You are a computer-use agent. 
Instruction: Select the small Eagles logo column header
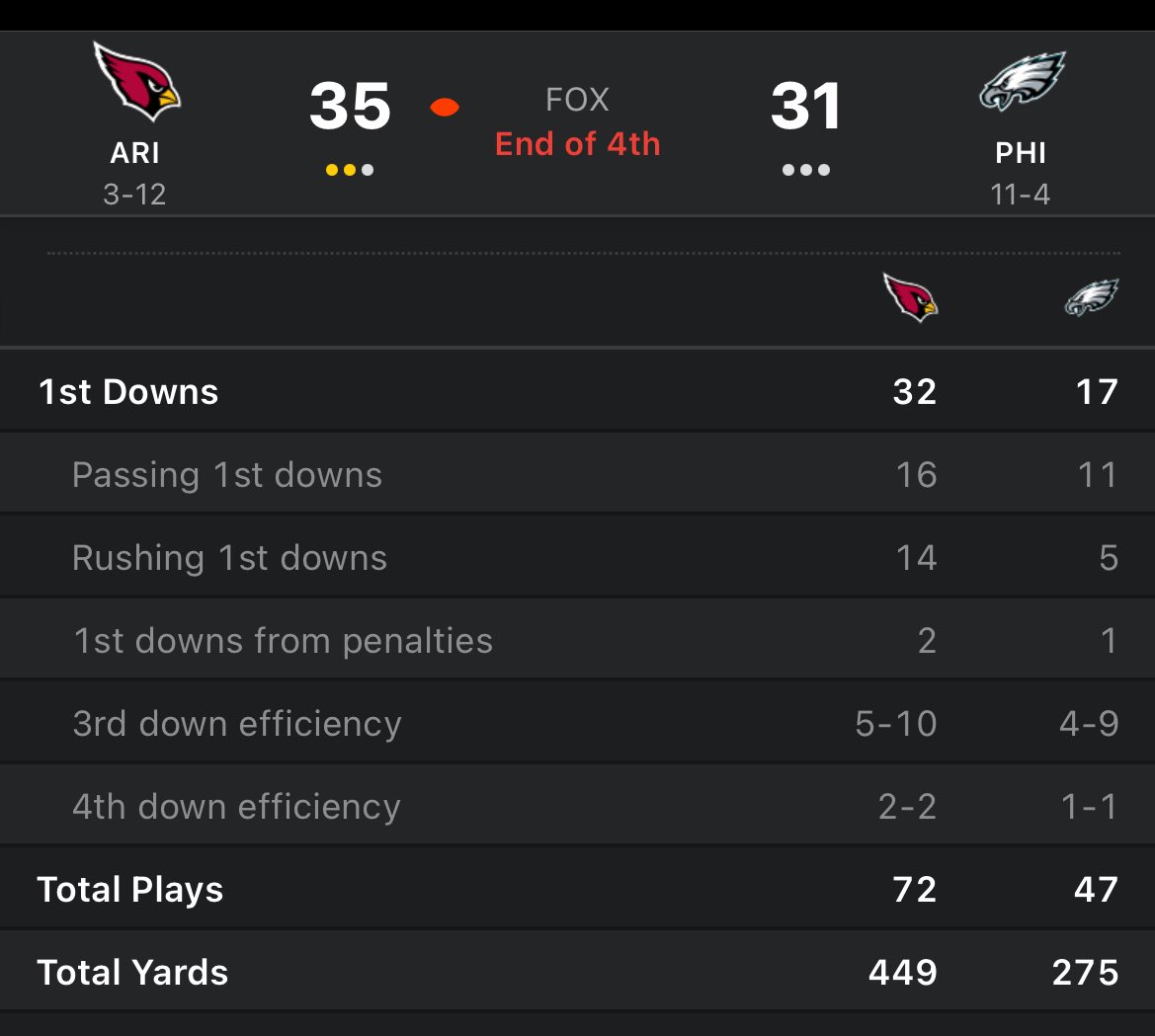(1092, 296)
